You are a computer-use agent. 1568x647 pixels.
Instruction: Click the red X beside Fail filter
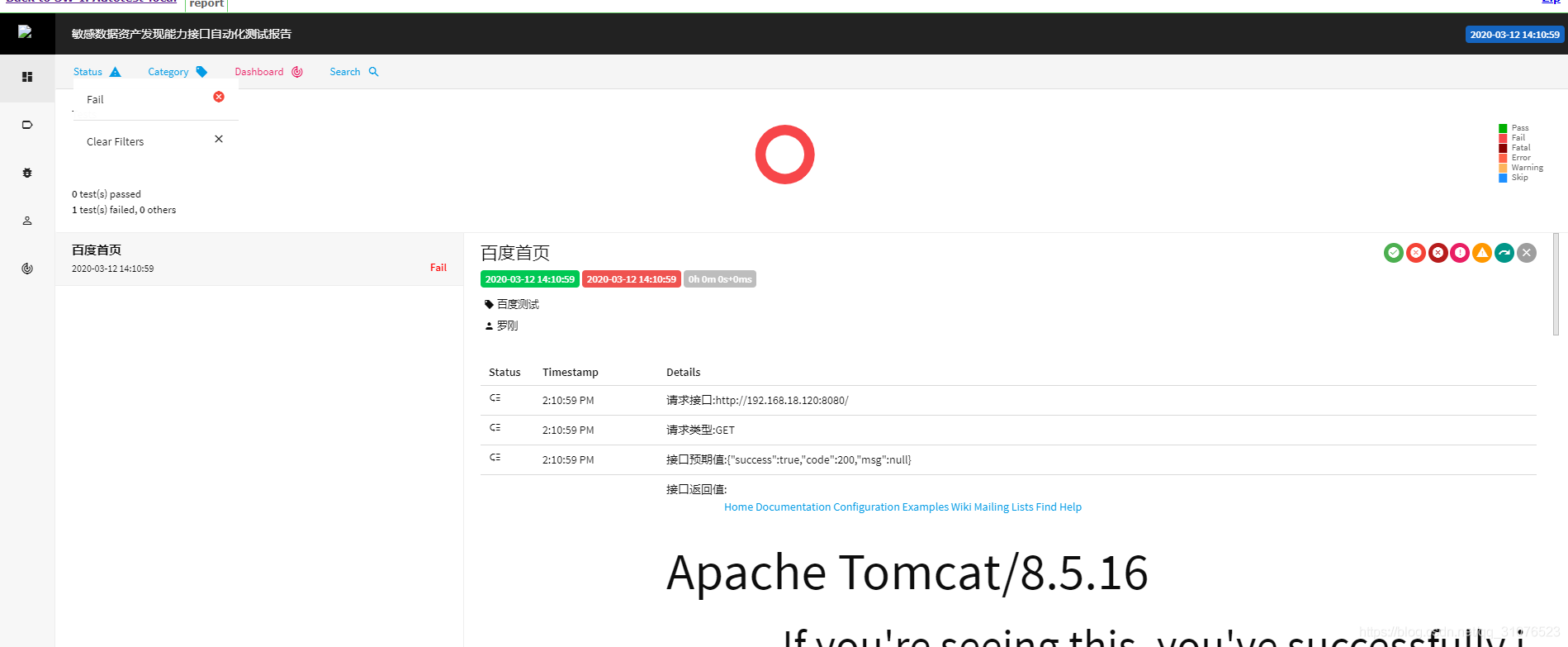click(x=219, y=97)
